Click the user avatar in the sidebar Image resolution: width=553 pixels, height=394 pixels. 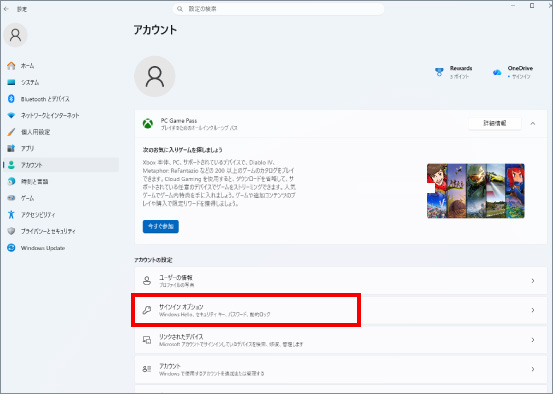[16, 35]
